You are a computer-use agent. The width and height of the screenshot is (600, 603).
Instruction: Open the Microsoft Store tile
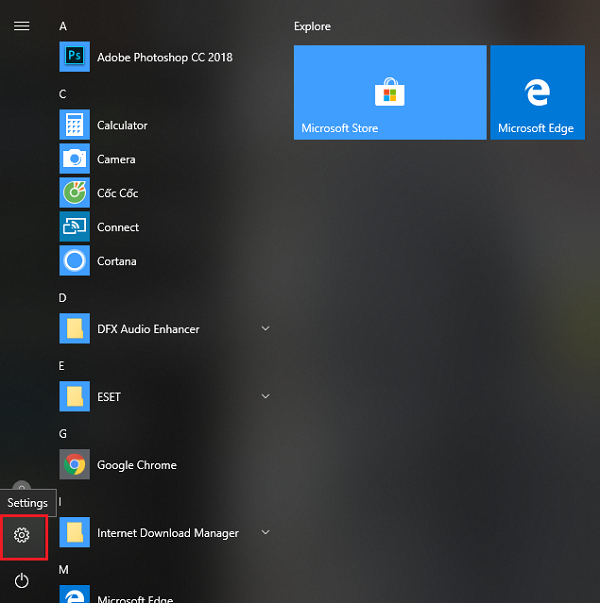390,92
